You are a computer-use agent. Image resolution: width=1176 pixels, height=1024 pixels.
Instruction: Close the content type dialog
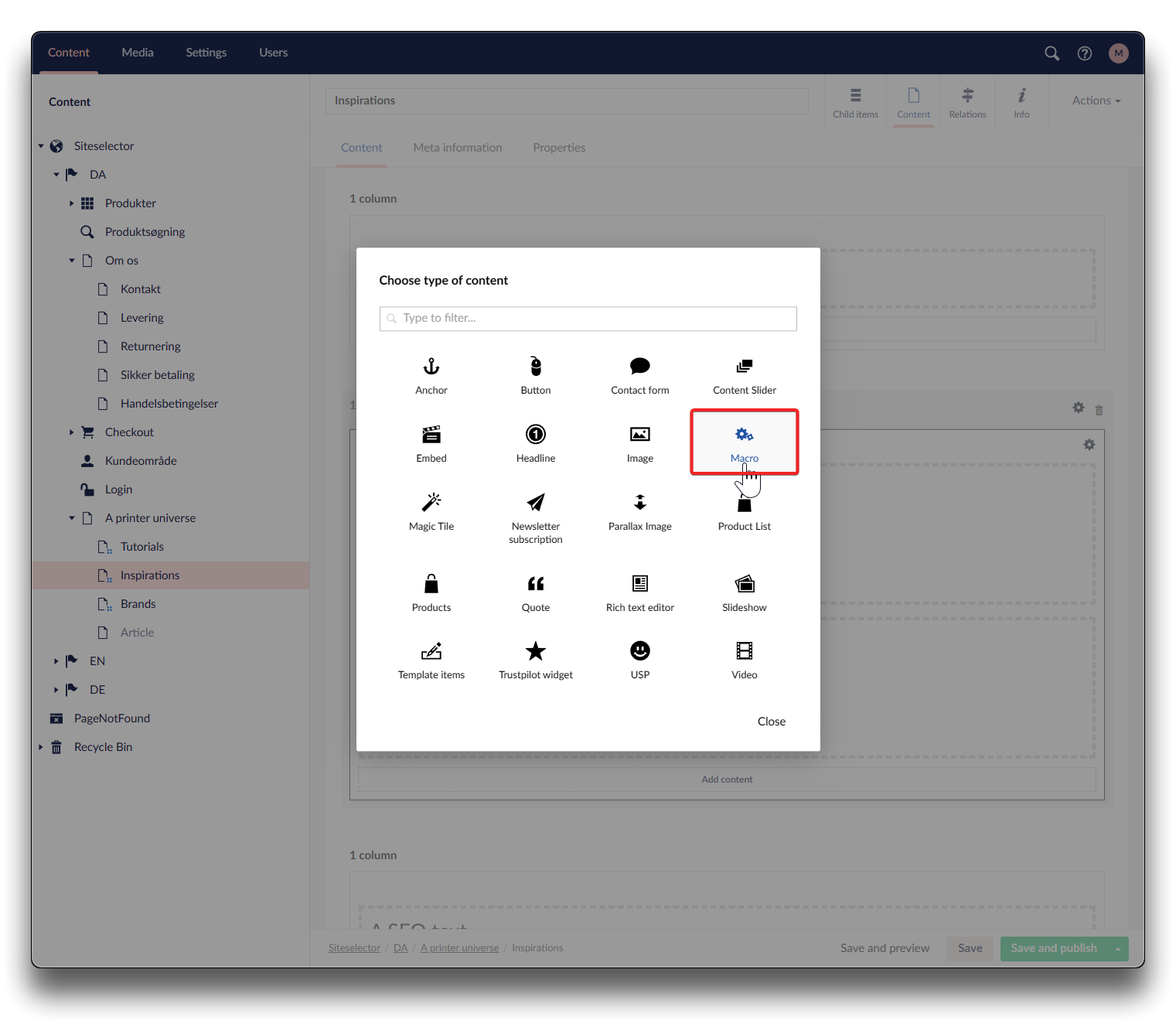coord(771,722)
